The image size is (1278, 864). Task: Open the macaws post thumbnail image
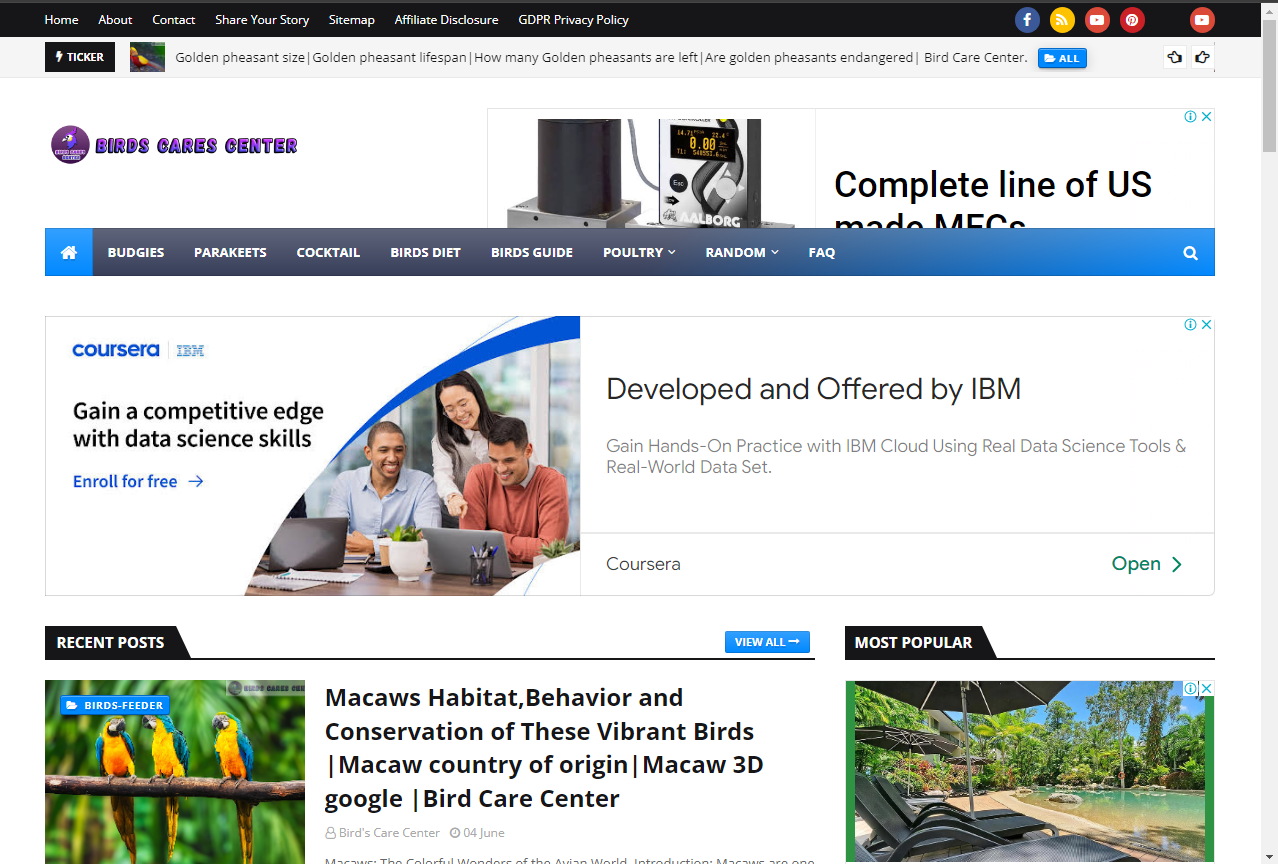(x=175, y=772)
